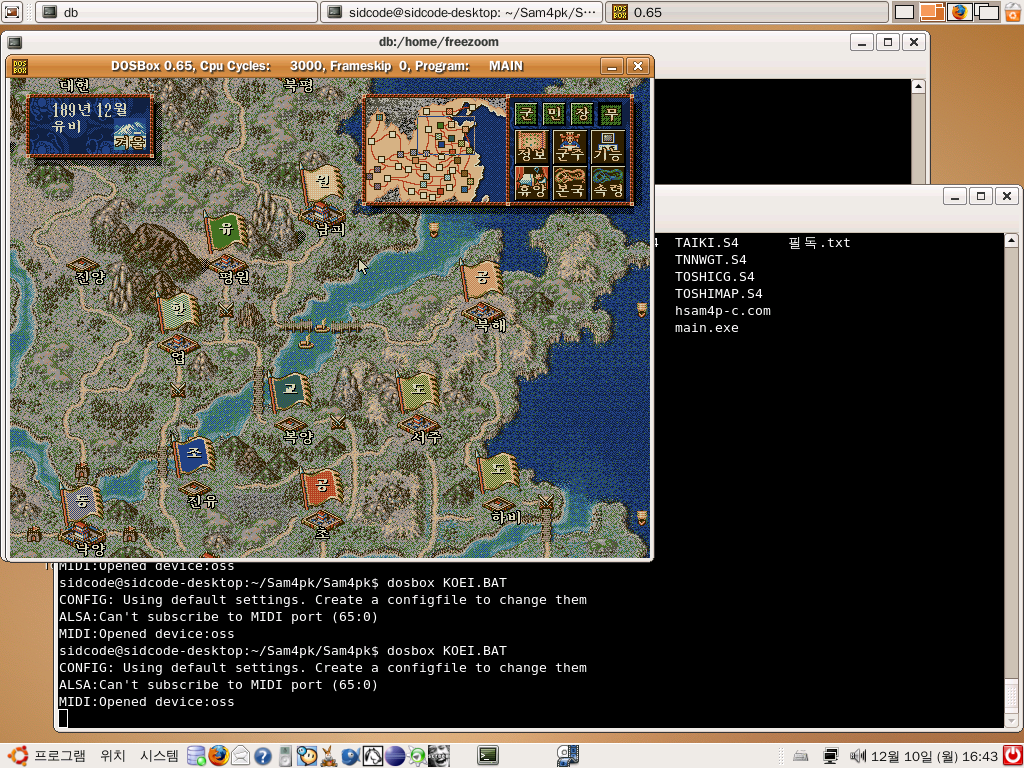Screen dimensions: 1024x768
Task: Maximize the db:/home/freezoom window
Action: click(888, 42)
